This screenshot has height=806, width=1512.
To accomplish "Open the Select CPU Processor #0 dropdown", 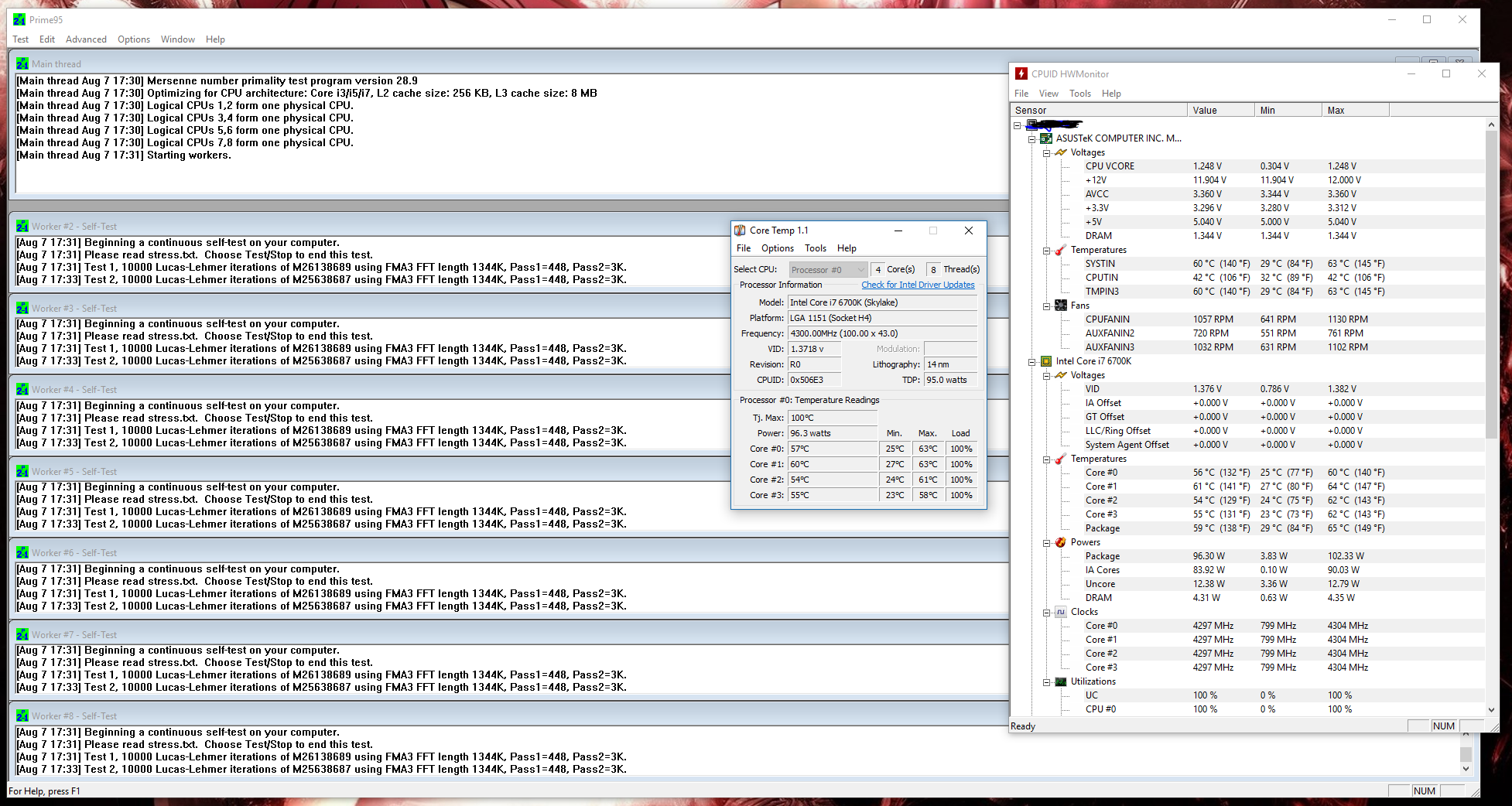I will tap(828, 269).
